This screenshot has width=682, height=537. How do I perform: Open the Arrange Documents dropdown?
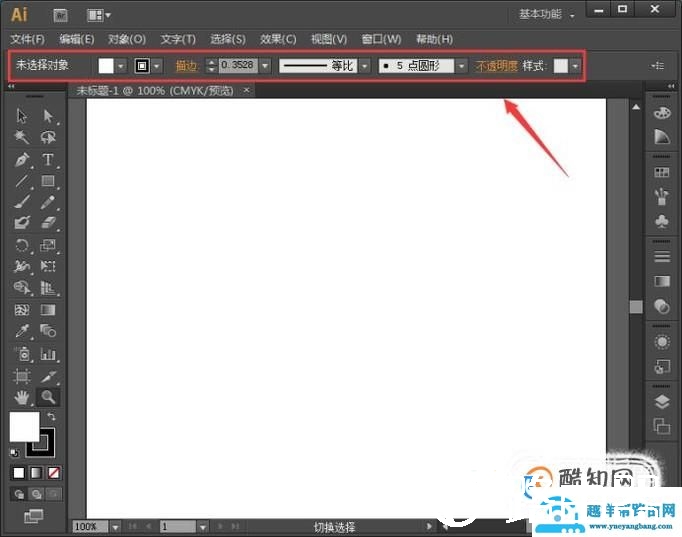point(99,16)
